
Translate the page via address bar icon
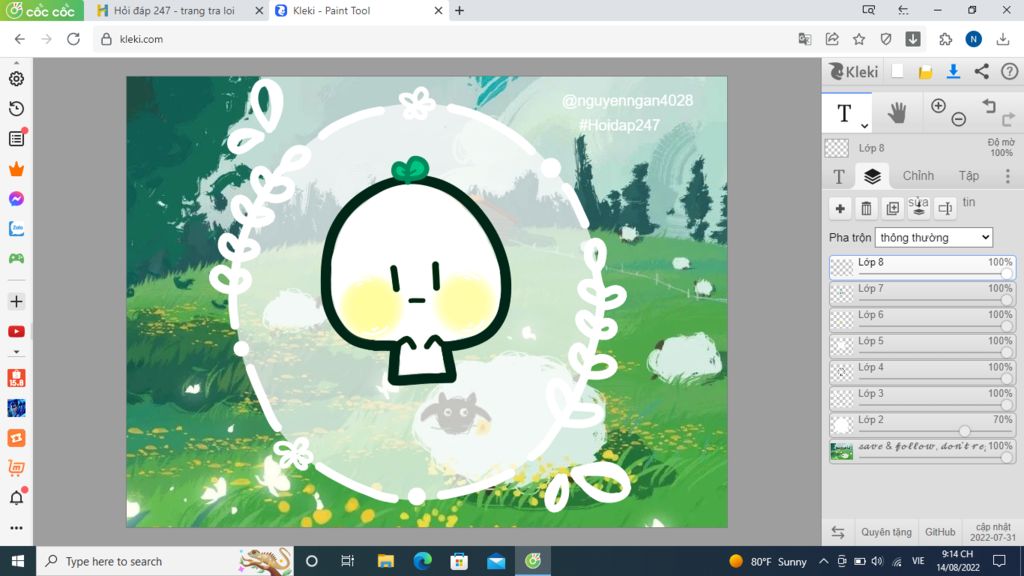(x=805, y=39)
